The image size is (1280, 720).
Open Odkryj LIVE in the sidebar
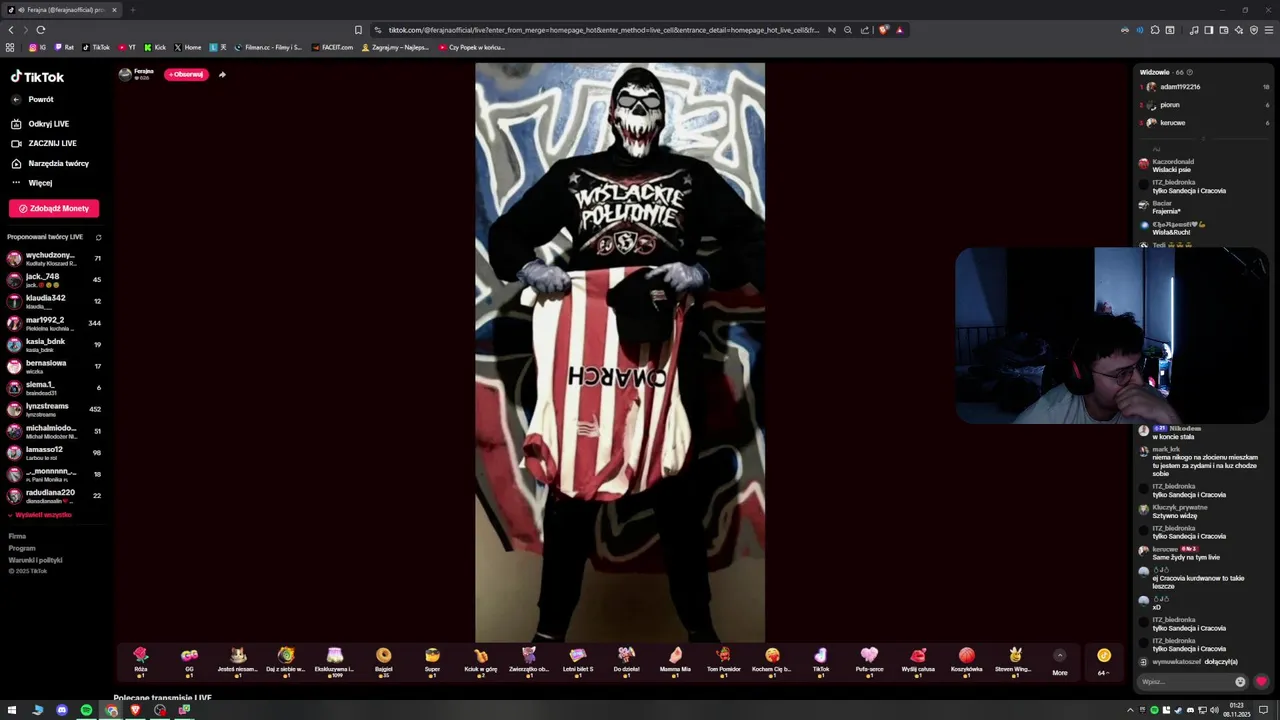pyautogui.click(x=41, y=124)
